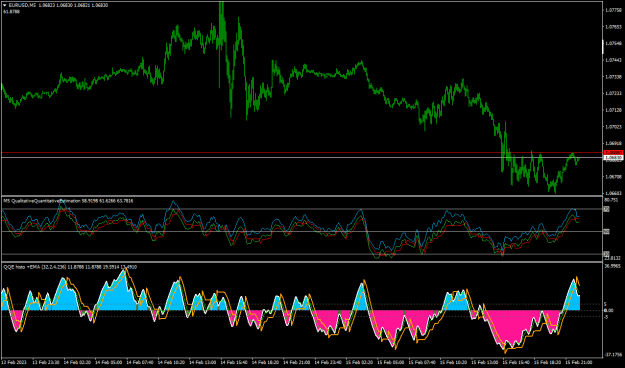Viewport: 625px width, 368px height.
Task: Click the 14 Feb 10:20 time label
Action: tap(171, 362)
